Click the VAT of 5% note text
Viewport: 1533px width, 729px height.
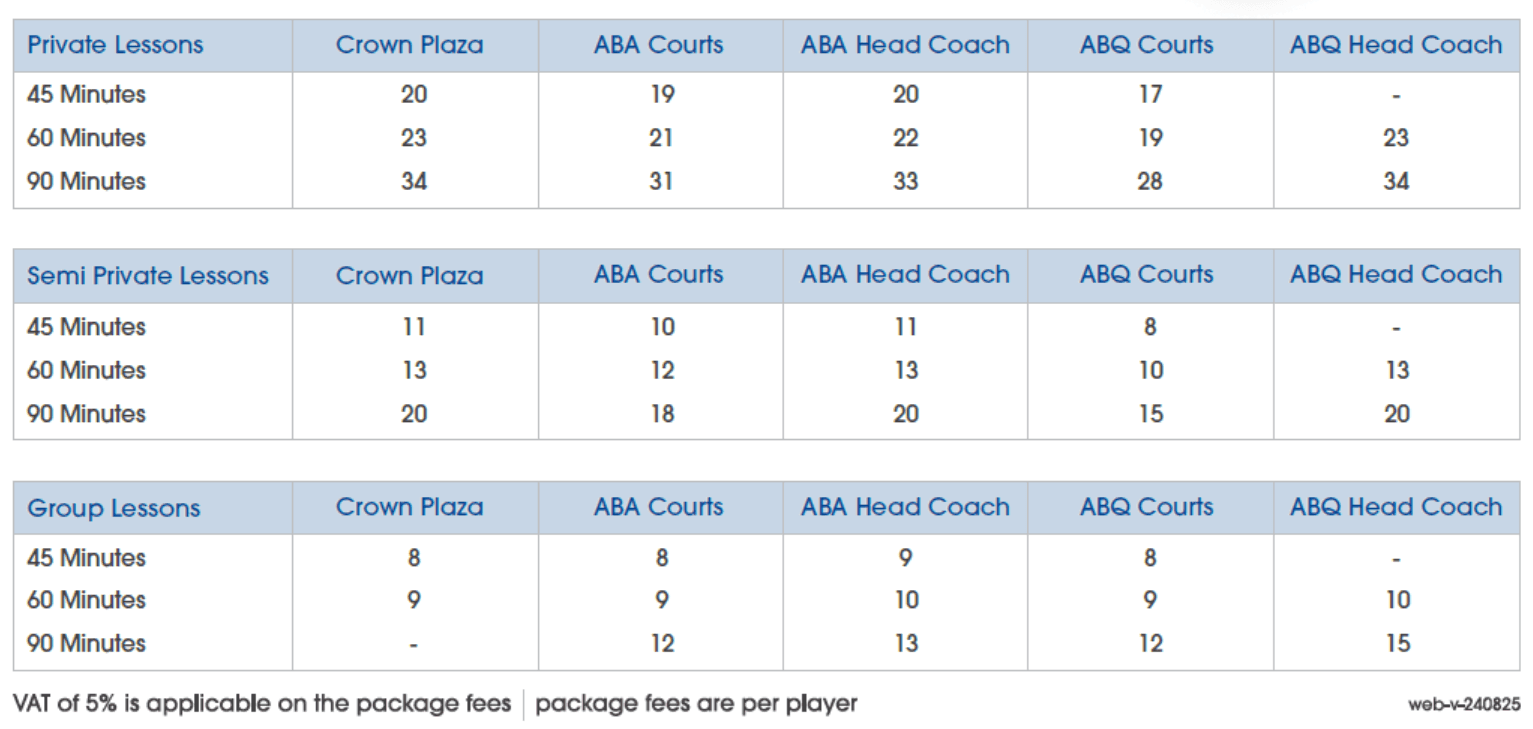point(262,704)
